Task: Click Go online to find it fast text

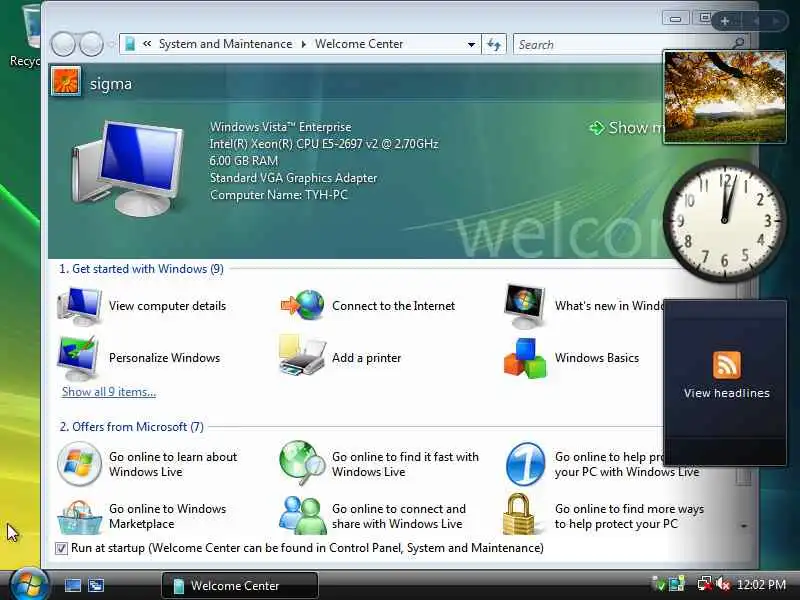Action: 405,464
